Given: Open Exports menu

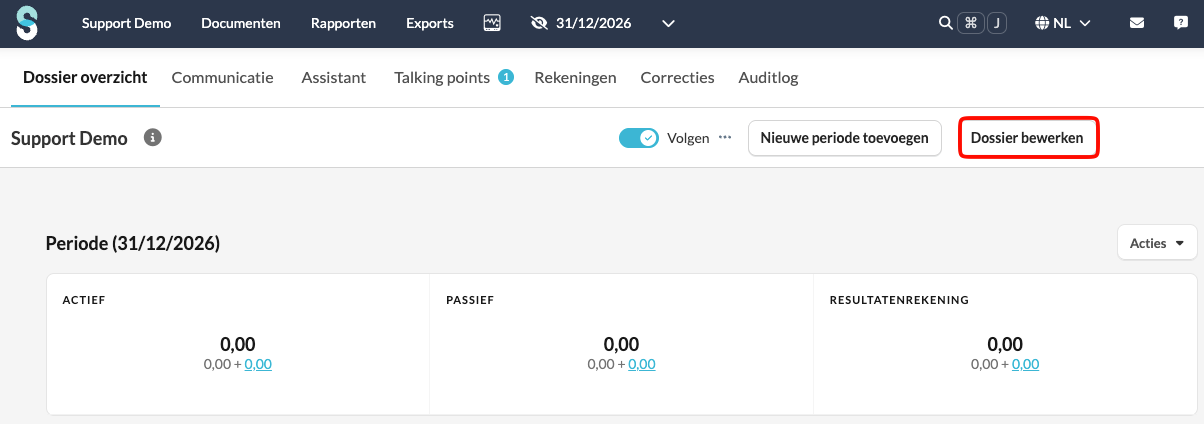Looking at the screenshot, I should coord(429,23).
